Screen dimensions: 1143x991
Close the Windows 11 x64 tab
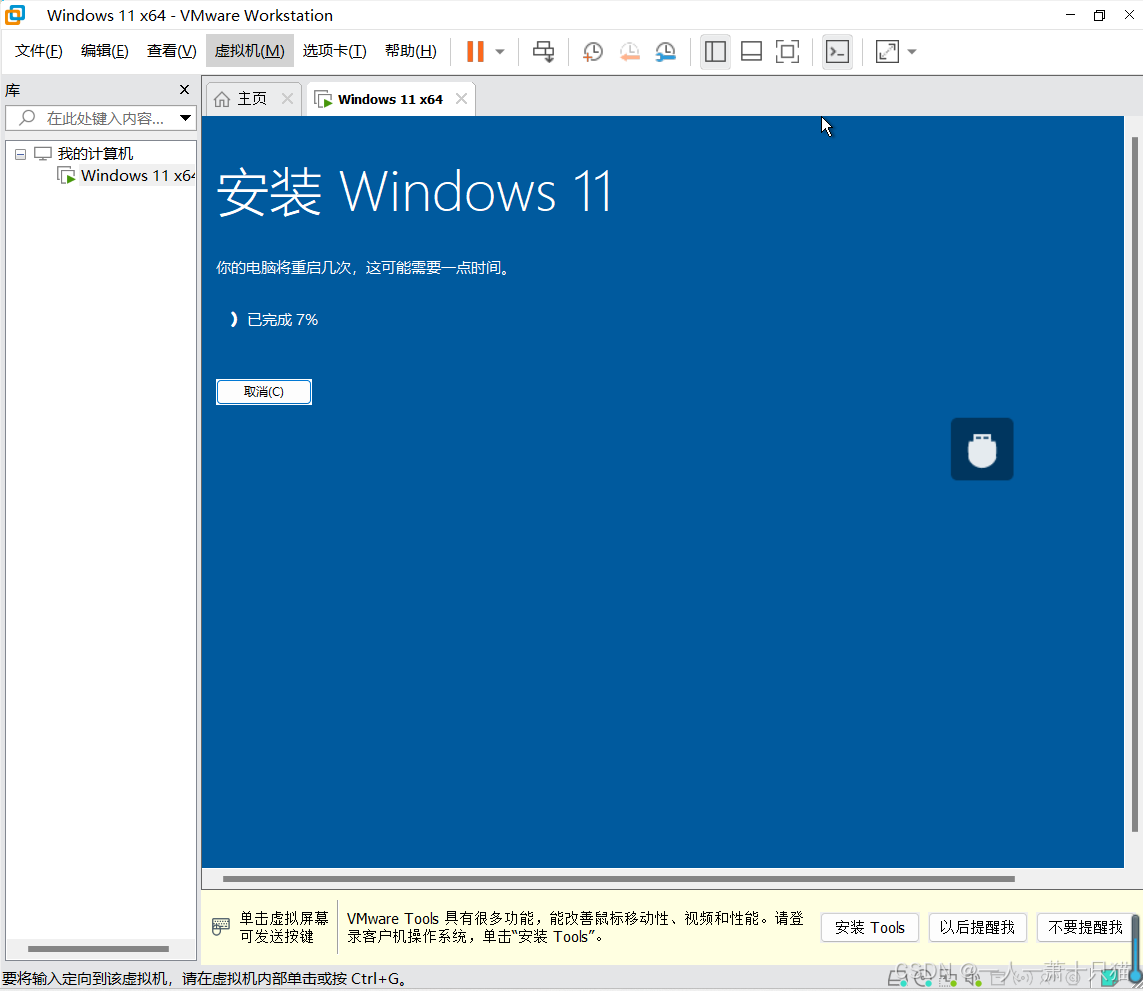click(461, 98)
